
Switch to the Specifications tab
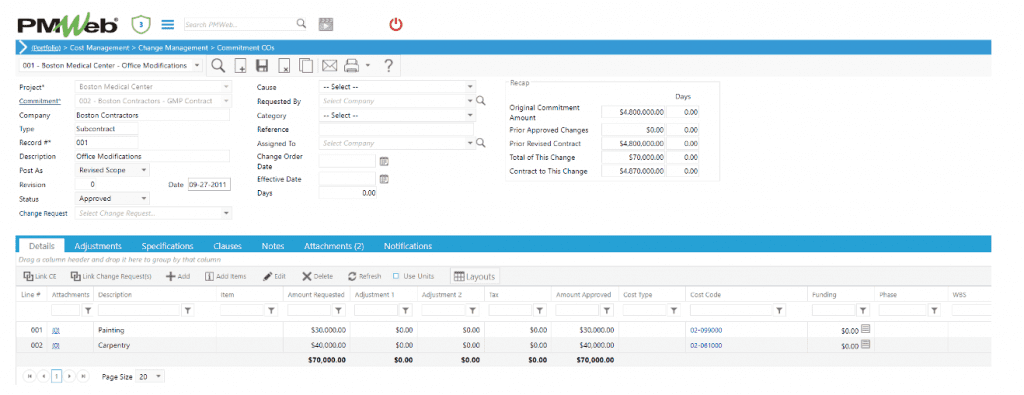coord(167,246)
